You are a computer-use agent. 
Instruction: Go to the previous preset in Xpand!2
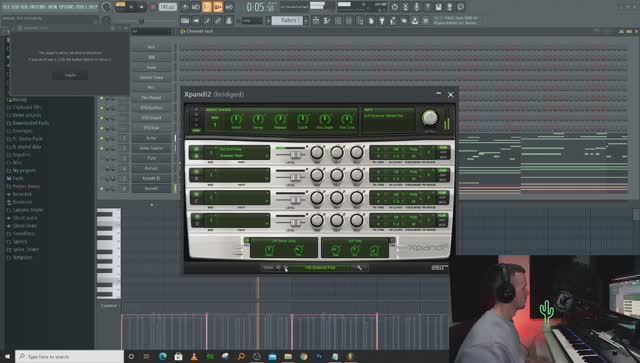(278, 267)
